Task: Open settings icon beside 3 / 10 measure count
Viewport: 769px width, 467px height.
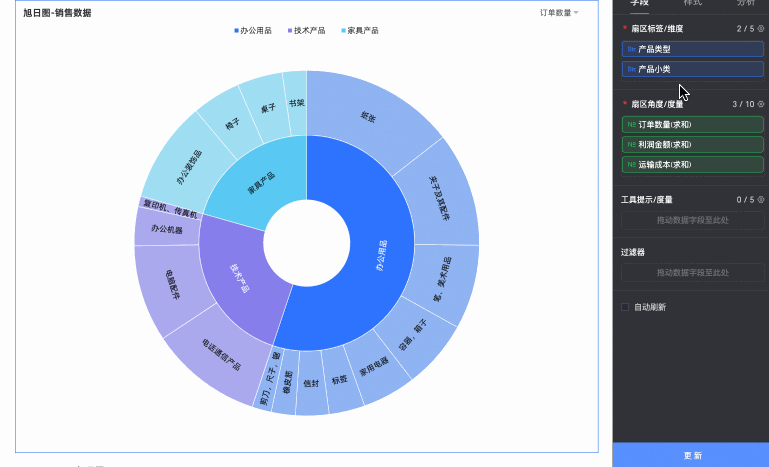Action: [x=761, y=104]
